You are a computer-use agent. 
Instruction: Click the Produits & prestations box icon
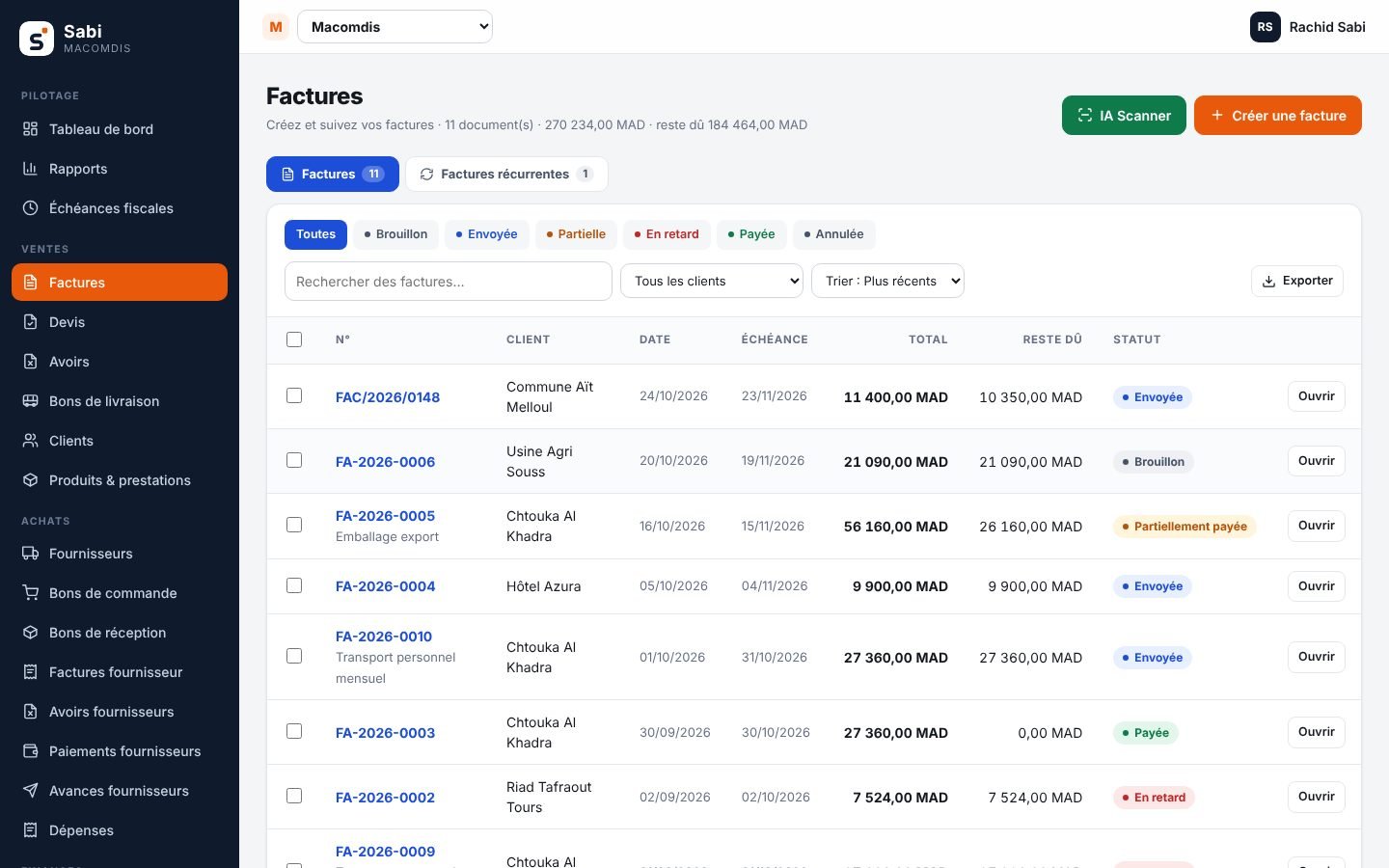click(30, 480)
